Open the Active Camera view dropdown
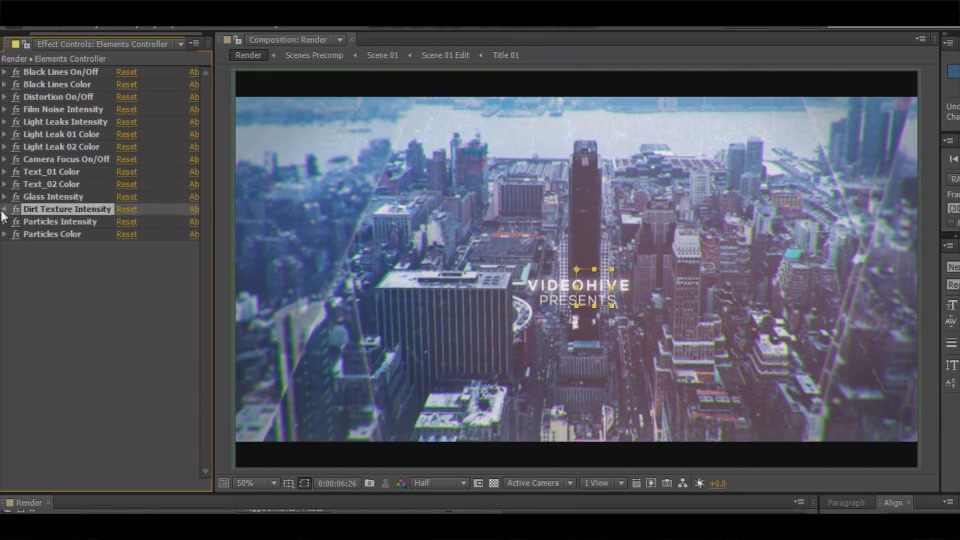 click(539, 483)
